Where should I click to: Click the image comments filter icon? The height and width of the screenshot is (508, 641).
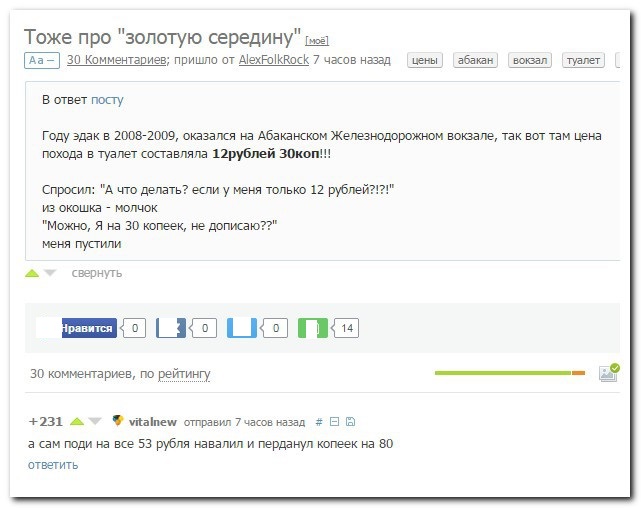[x=608, y=373]
